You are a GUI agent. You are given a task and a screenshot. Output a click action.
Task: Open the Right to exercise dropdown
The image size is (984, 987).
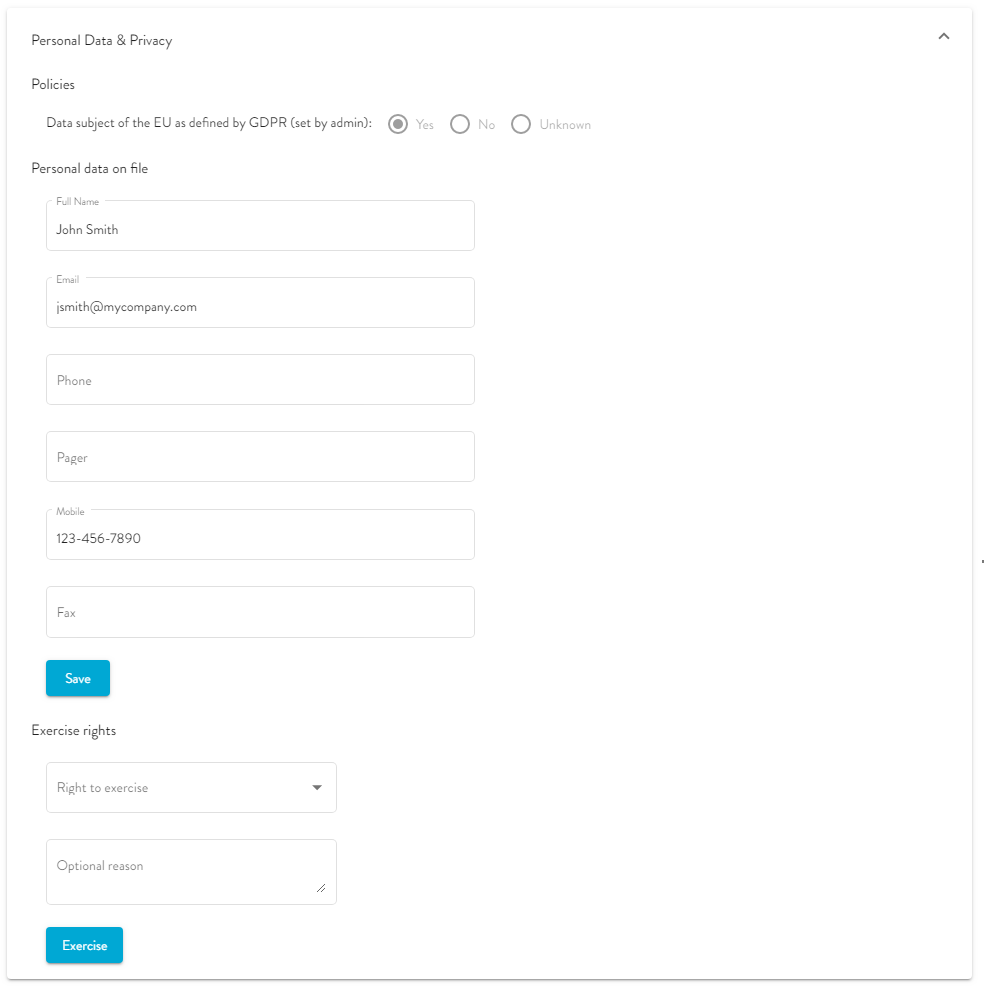180,788
